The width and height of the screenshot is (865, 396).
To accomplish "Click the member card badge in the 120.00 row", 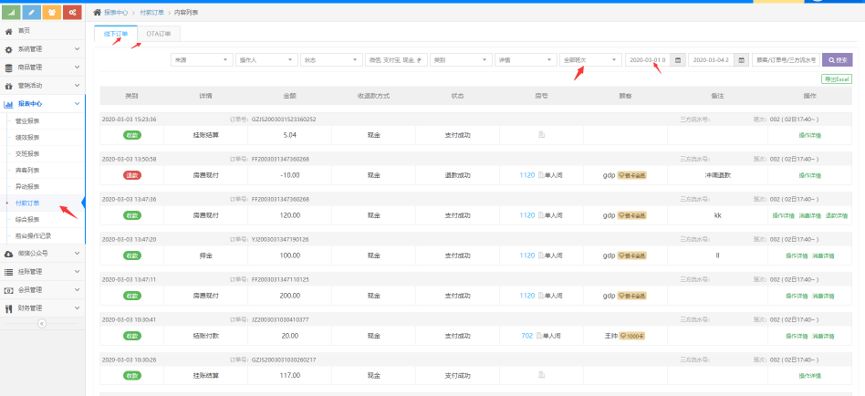I will [632, 216].
